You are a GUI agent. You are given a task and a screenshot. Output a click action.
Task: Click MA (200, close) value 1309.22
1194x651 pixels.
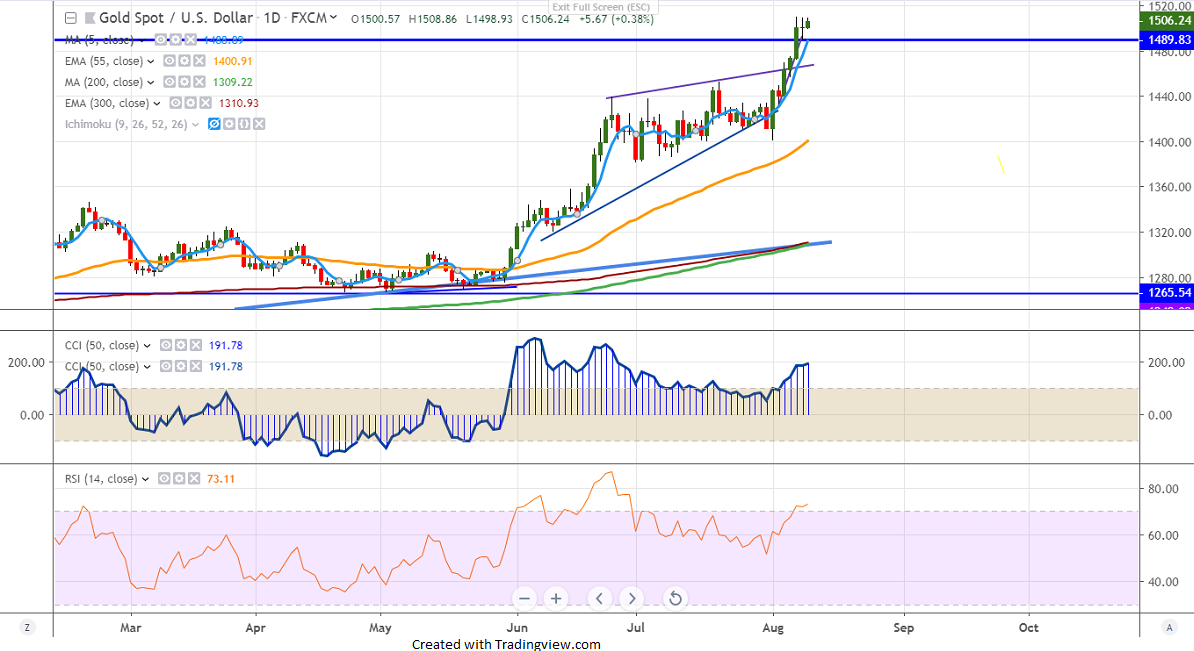(233, 82)
